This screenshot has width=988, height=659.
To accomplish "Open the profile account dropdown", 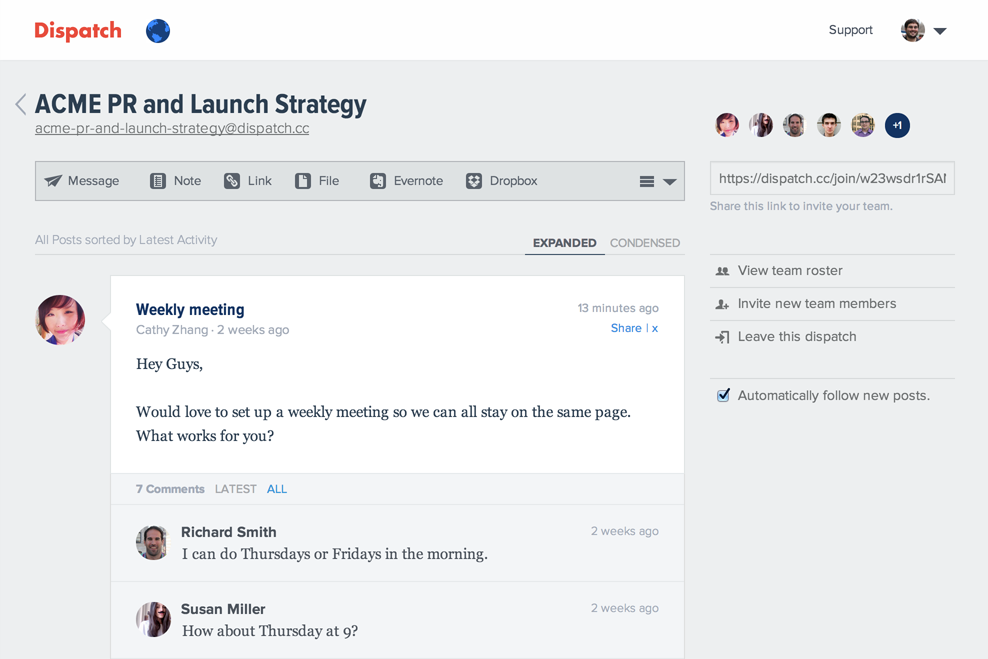I will pyautogui.click(x=939, y=30).
